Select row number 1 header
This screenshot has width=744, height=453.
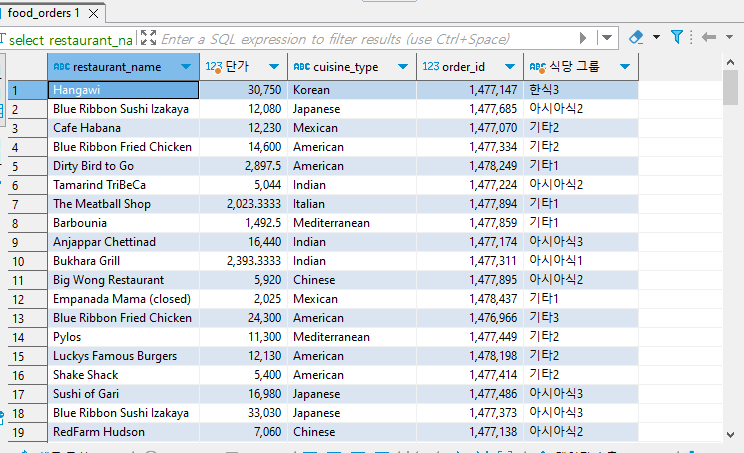pyautogui.click(x=28, y=90)
